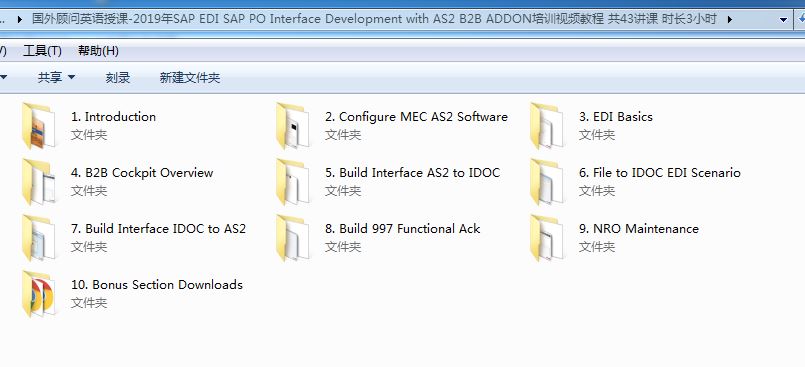The width and height of the screenshot is (805, 367).
Task: Select the '9. NRO Maintenance' name text
Action: (x=639, y=228)
